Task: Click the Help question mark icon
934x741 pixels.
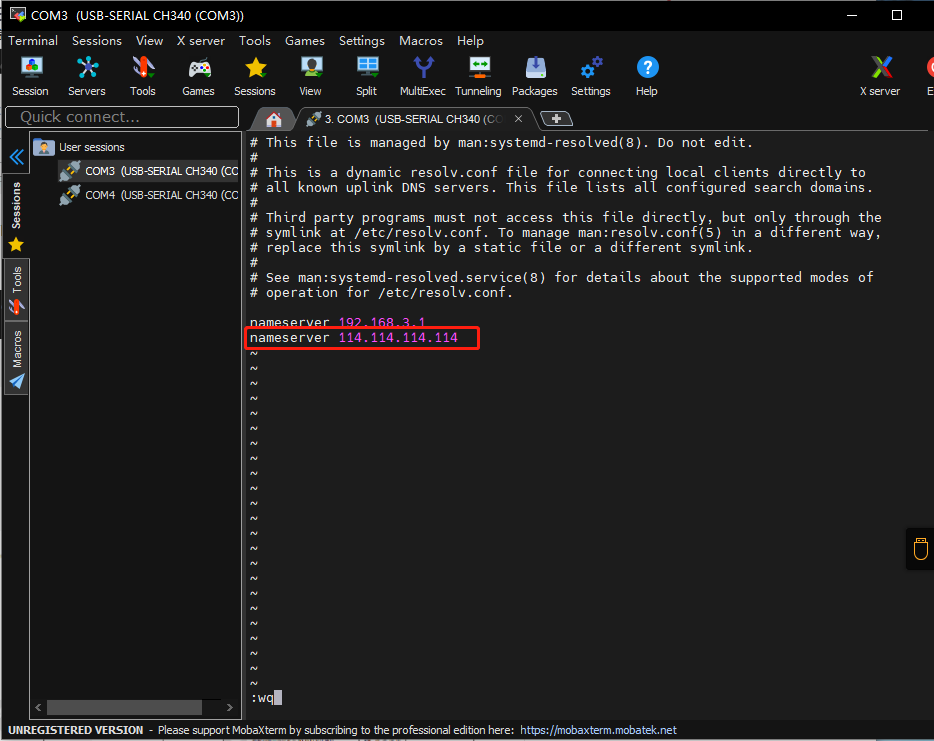Action: click(x=647, y=76)
